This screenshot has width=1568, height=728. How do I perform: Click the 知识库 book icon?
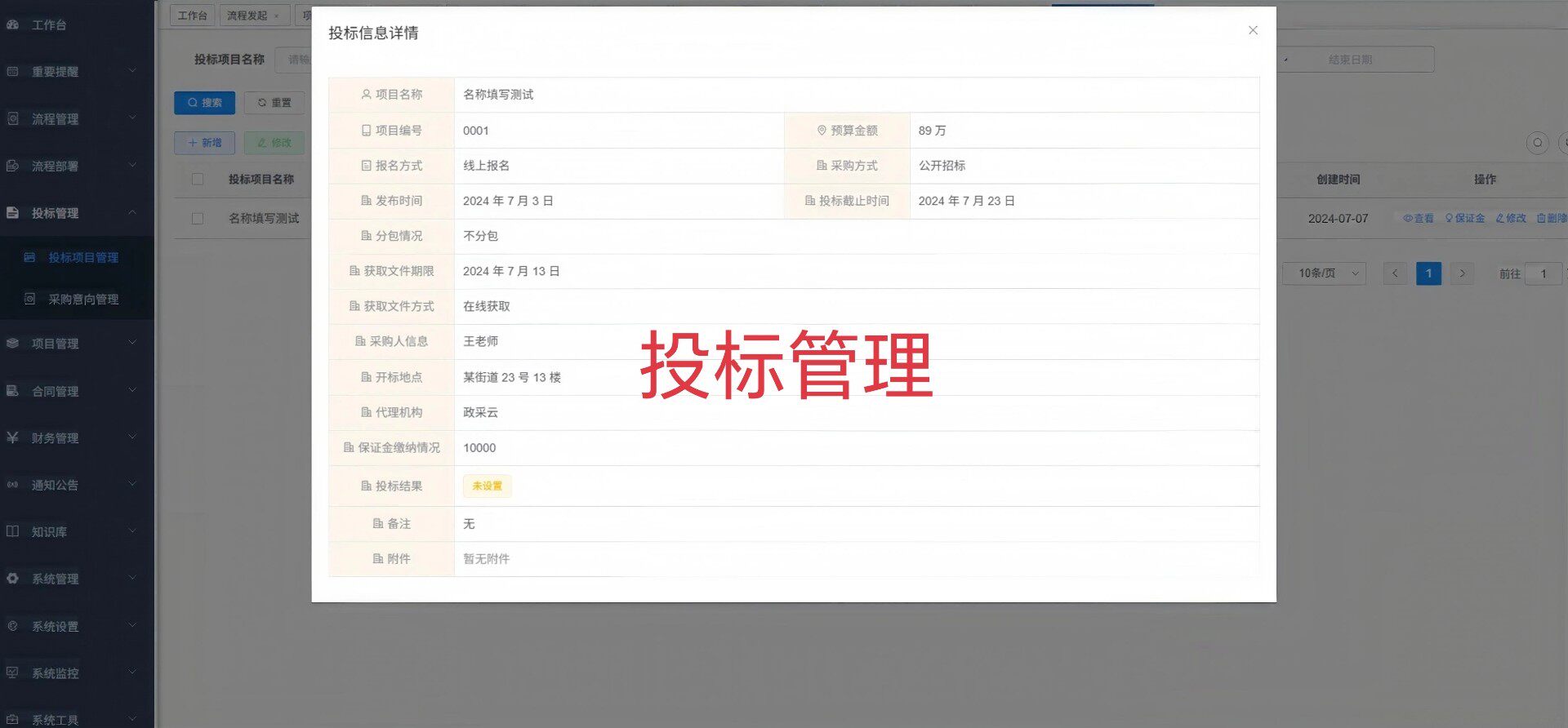pos(12,531)
